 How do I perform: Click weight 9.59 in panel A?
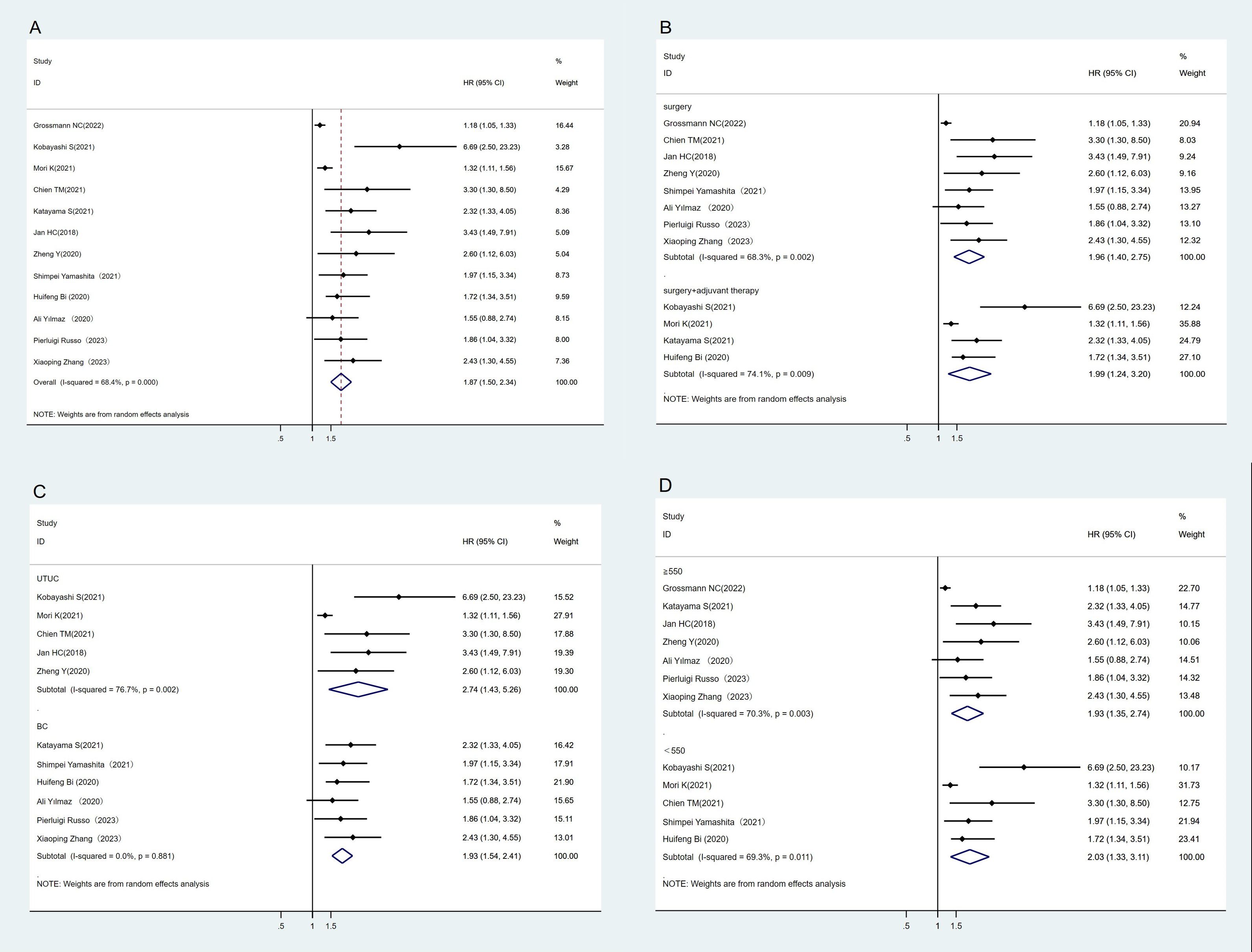click(x=562, y=296)
